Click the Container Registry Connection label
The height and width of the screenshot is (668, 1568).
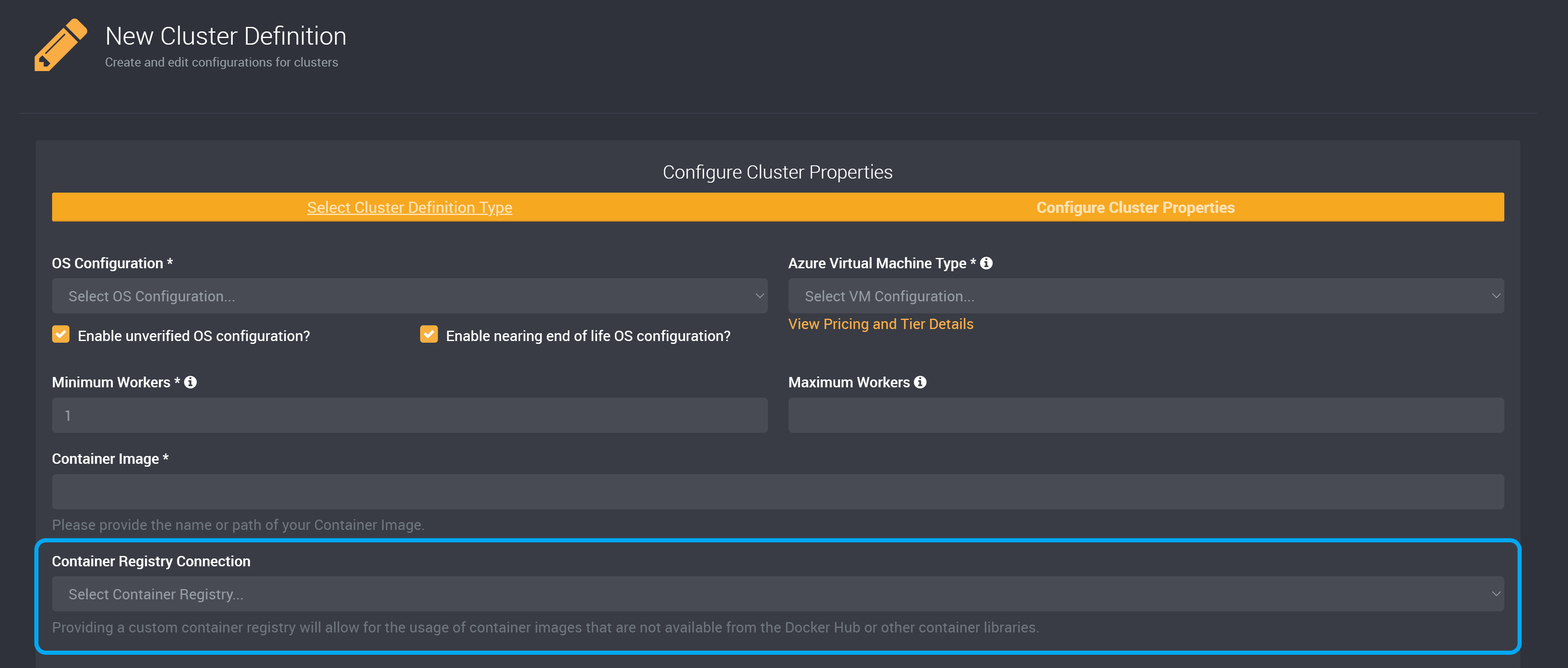coord(151,561)
